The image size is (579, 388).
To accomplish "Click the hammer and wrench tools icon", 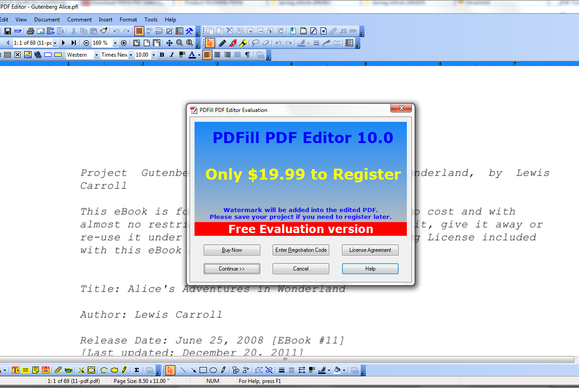I will pos(189,31).
